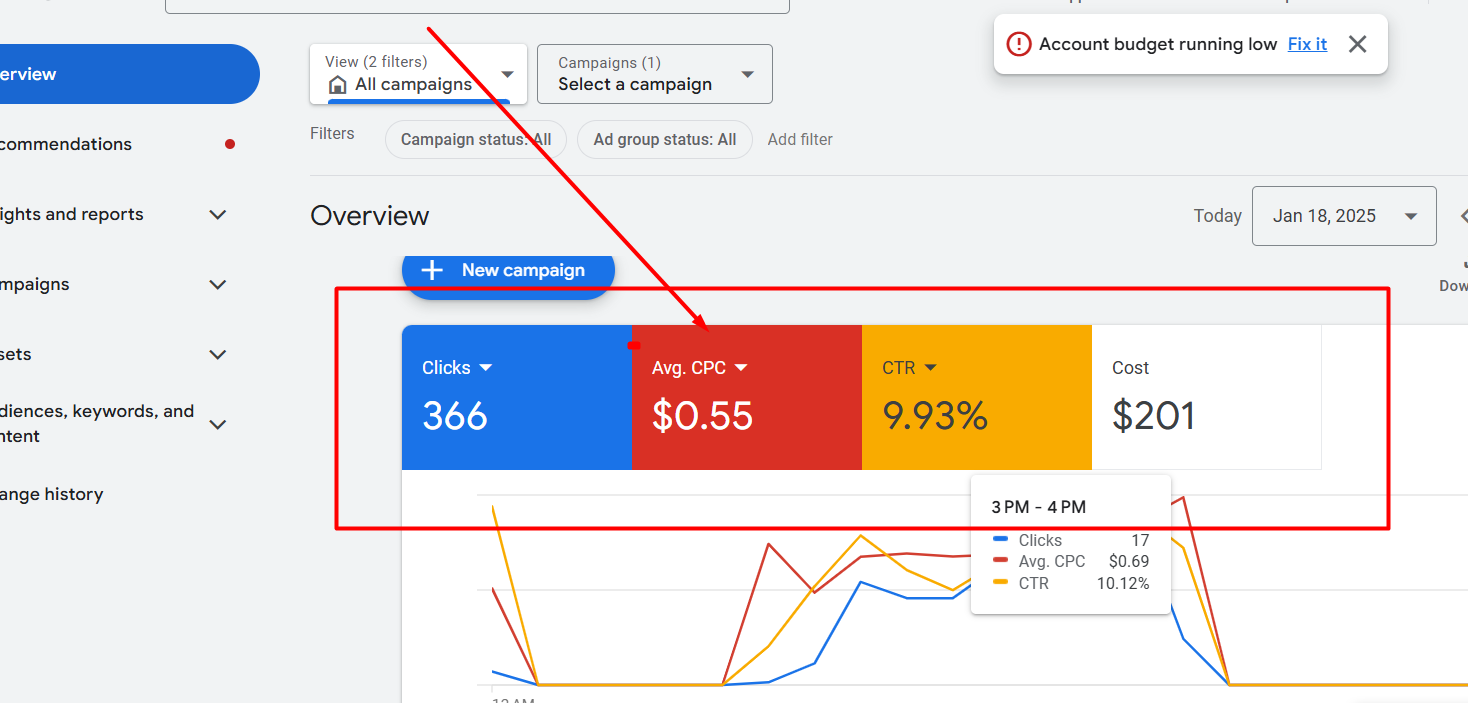Click the house icon in View filter

338,85
